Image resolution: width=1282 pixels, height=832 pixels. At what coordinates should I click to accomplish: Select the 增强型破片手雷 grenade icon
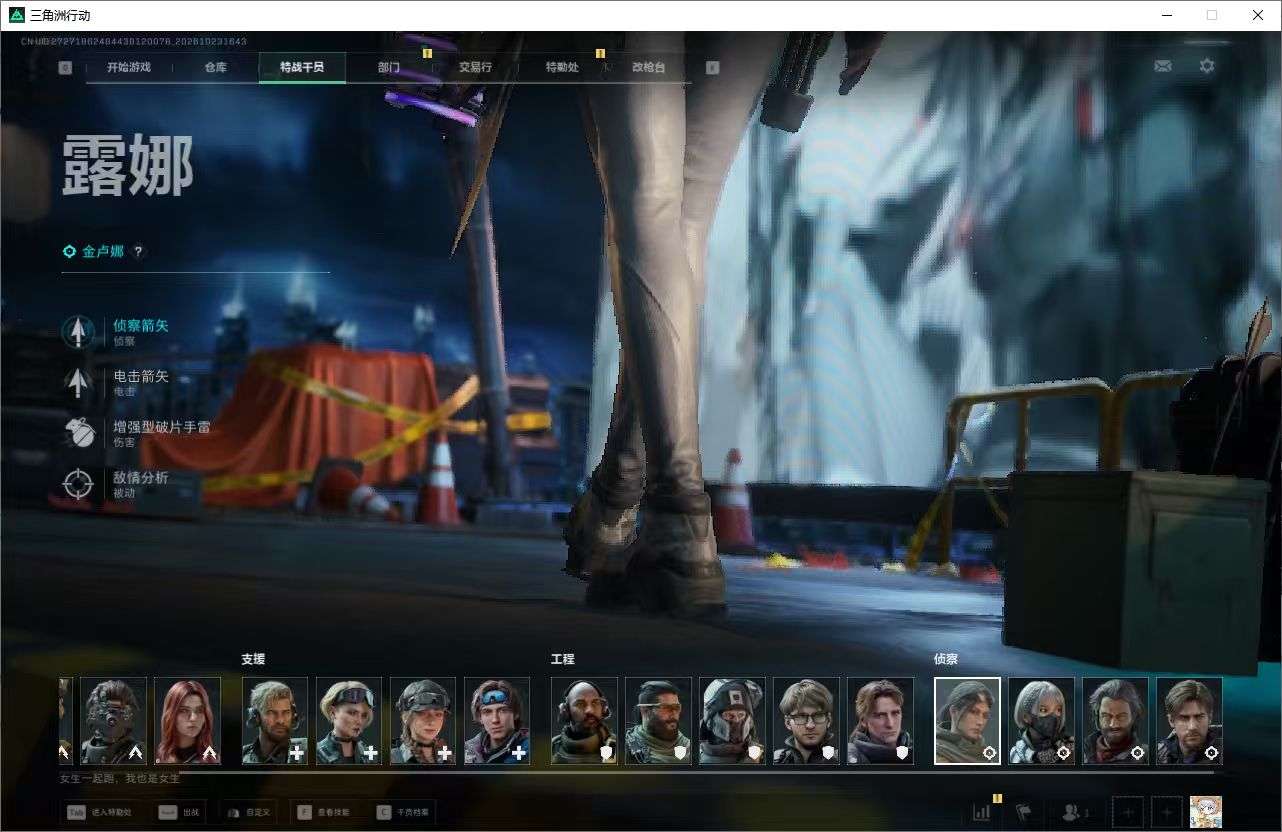[x=78, y=433]
